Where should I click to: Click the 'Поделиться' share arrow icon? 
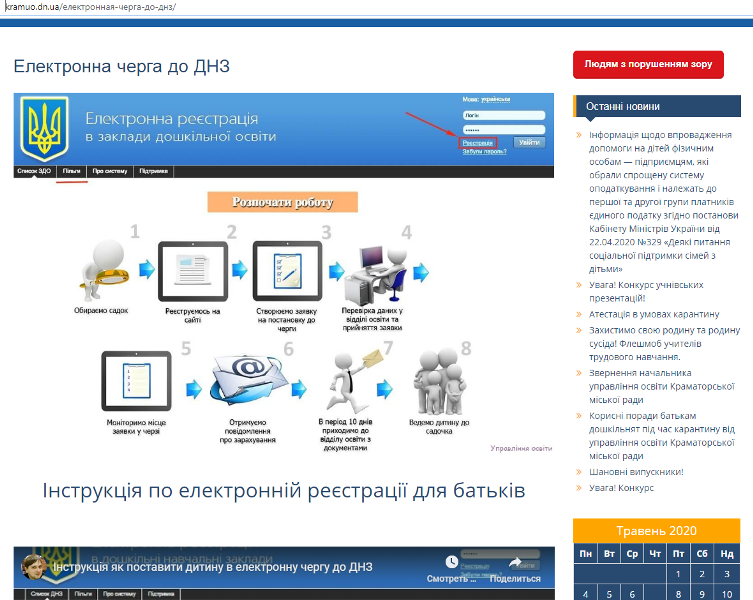coord(515,562)
